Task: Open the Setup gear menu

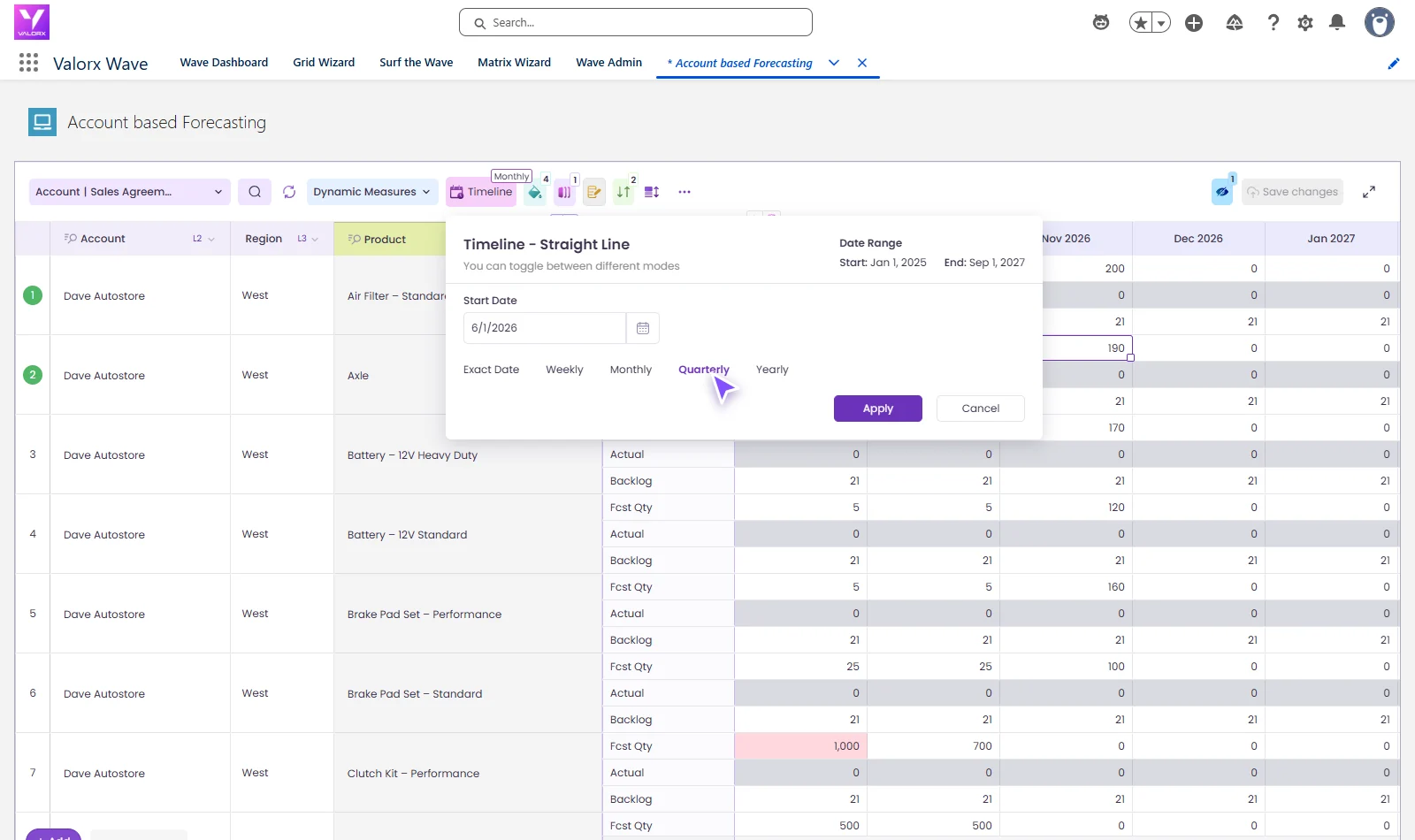Action: pos(1305,23)
